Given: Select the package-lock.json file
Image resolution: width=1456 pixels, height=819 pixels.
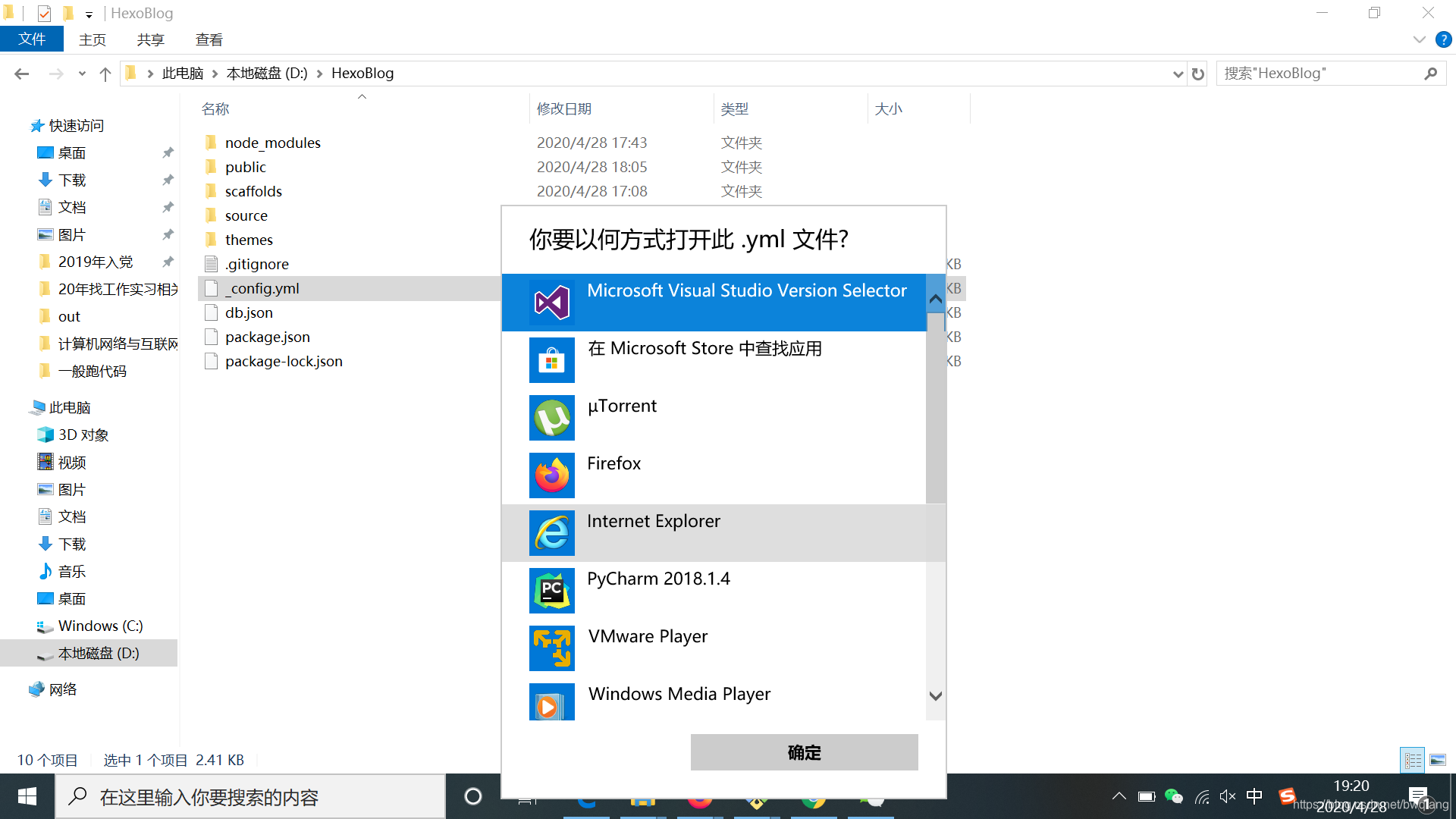Looking at the screenshot, I should click(284, 361).
